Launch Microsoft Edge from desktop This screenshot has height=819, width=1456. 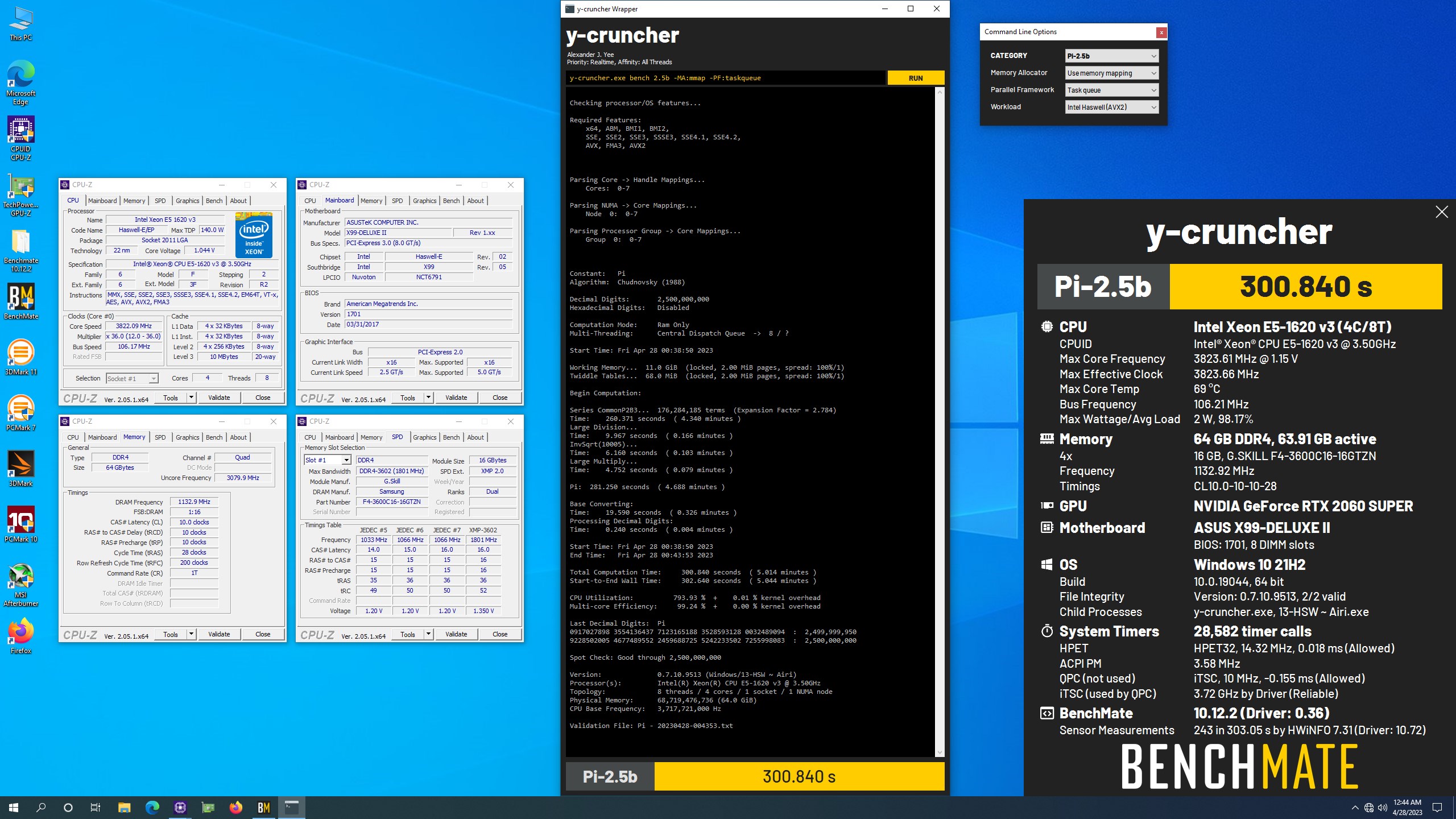(21, 83)
